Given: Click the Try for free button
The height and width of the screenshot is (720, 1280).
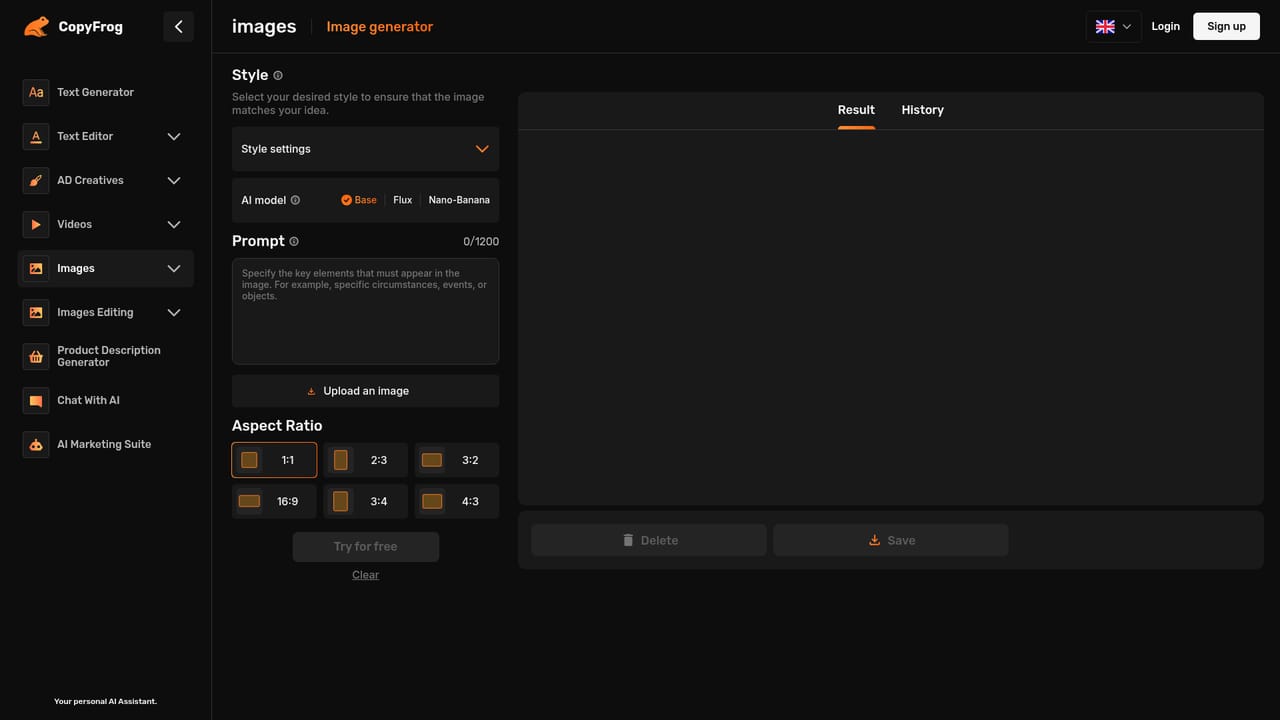Looking at the screenshot, I should (x=366, y=547).
